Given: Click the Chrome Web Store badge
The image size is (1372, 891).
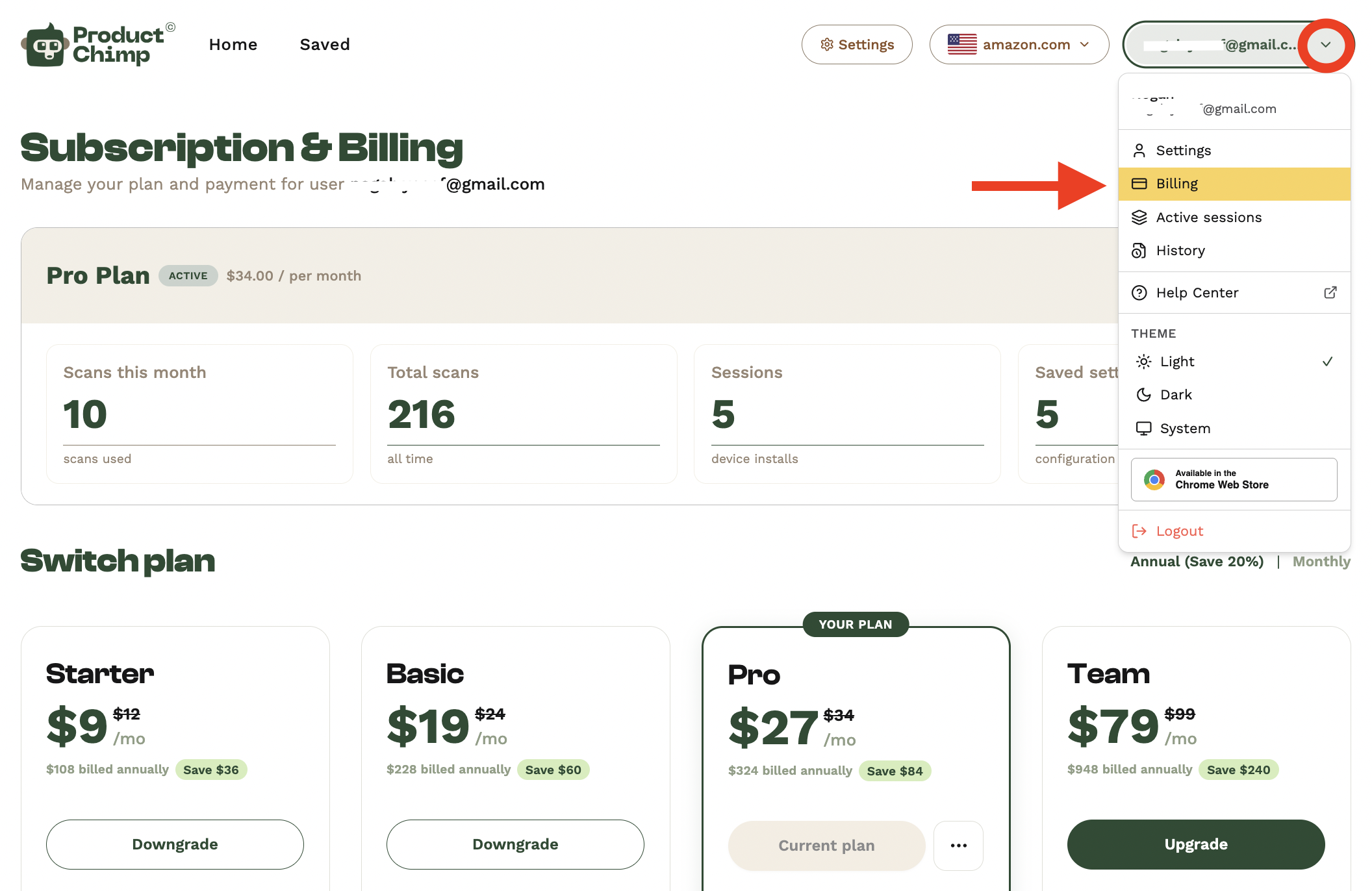Looking at the screenshot, I should [x=1234, y=479].
